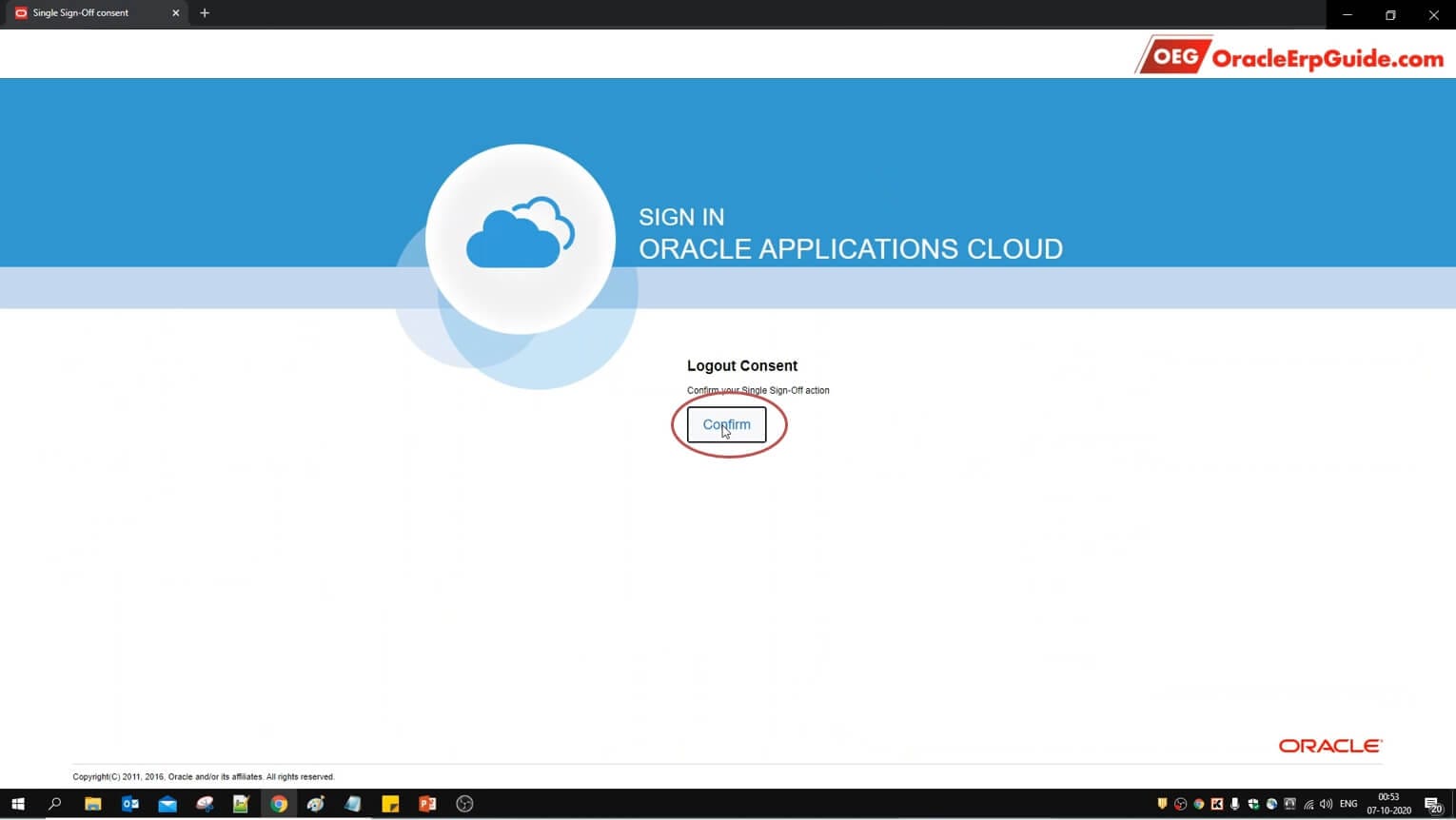Open the Snipping Tool taskbar icon
The height and width of the screenshot is (820, 1456).
[205, 804]
